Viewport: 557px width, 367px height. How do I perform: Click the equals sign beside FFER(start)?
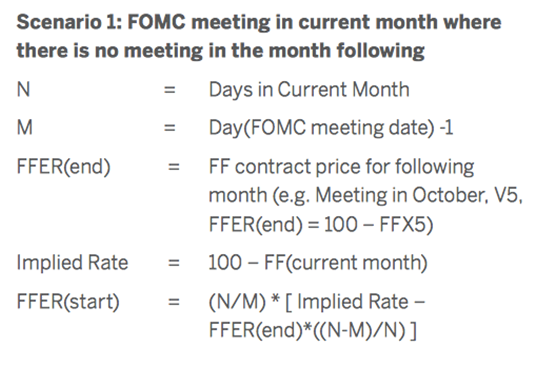[x=174, y=302]
